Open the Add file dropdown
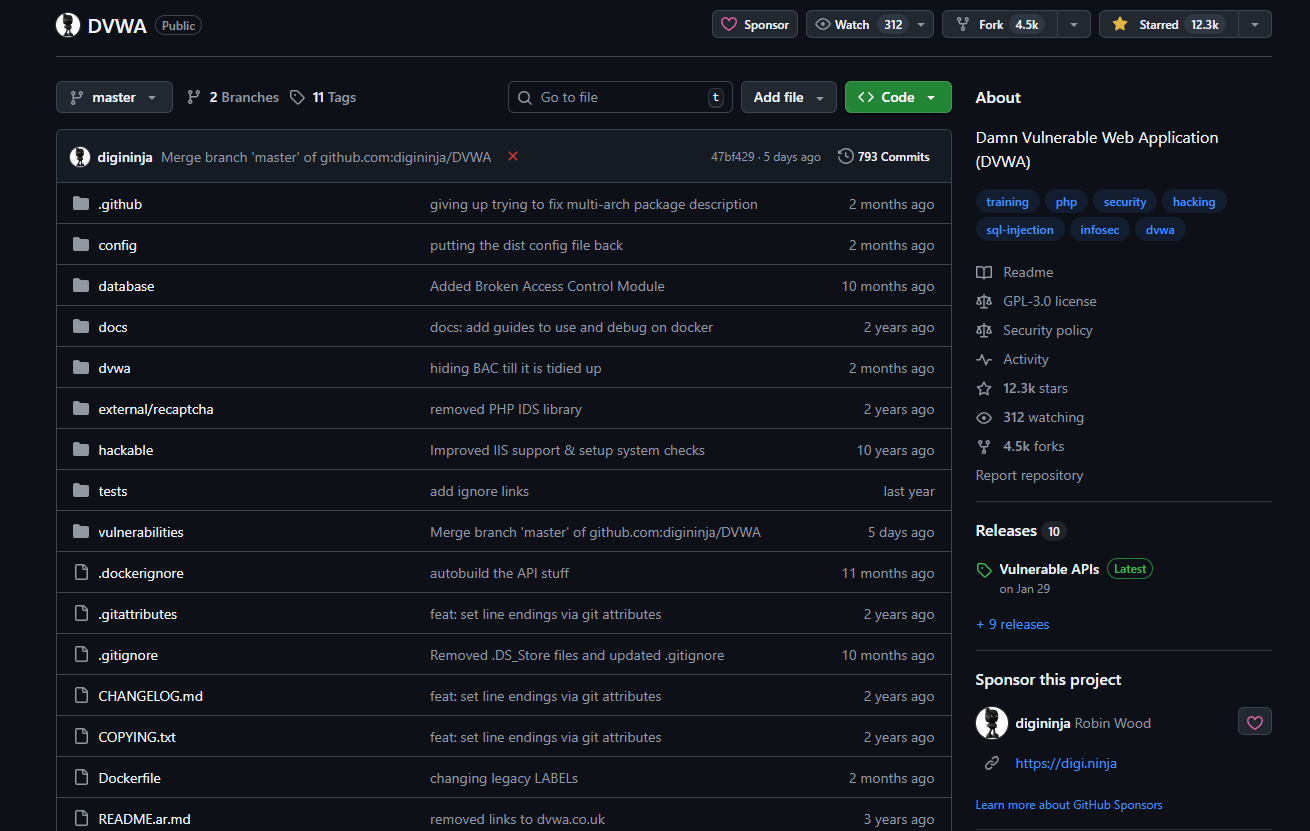1310x831 pixels. (x=789, y=97)
